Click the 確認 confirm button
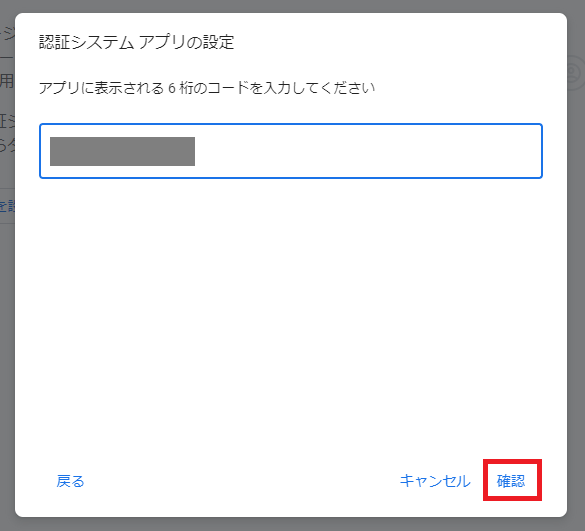This screenshot has width=585, height=531. click(x=511, y=481)
